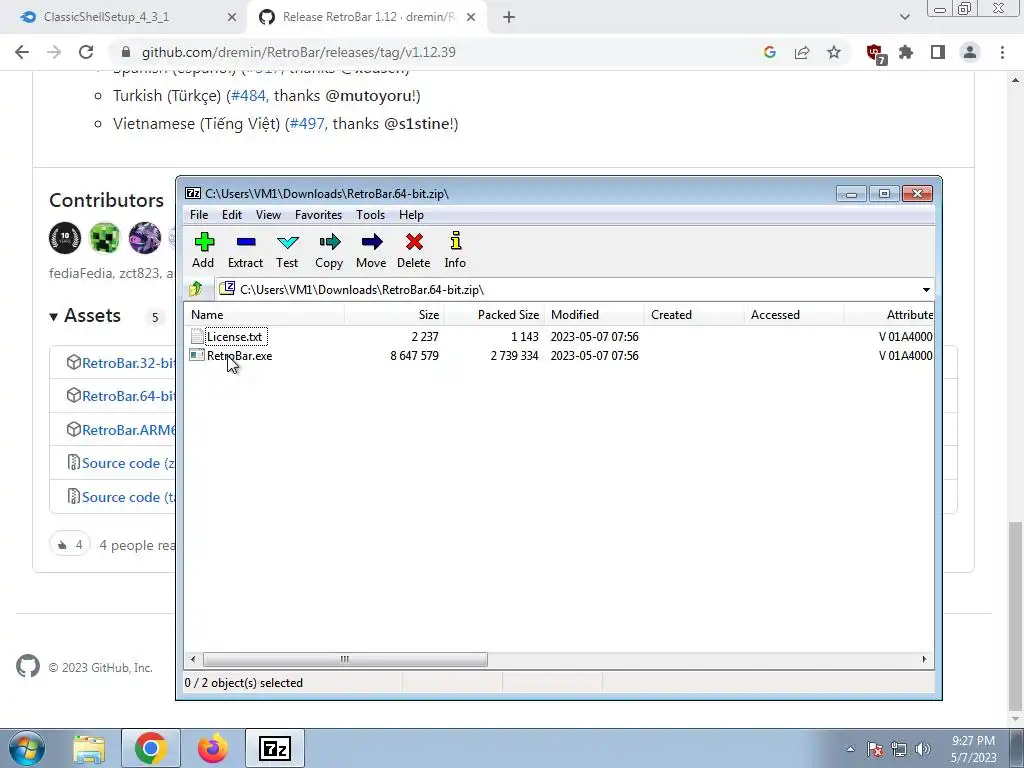The image size is (1024, 768).
Task: Extract files using the Extract toolbar icon
Action: coord(246,250)
